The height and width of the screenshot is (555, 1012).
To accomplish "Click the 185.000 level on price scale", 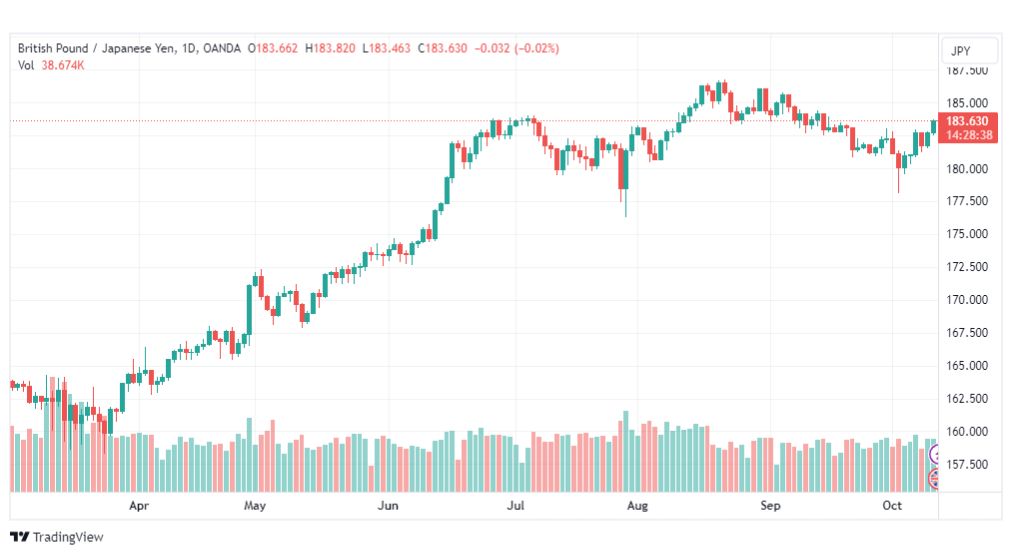I will tap(967, 103).
